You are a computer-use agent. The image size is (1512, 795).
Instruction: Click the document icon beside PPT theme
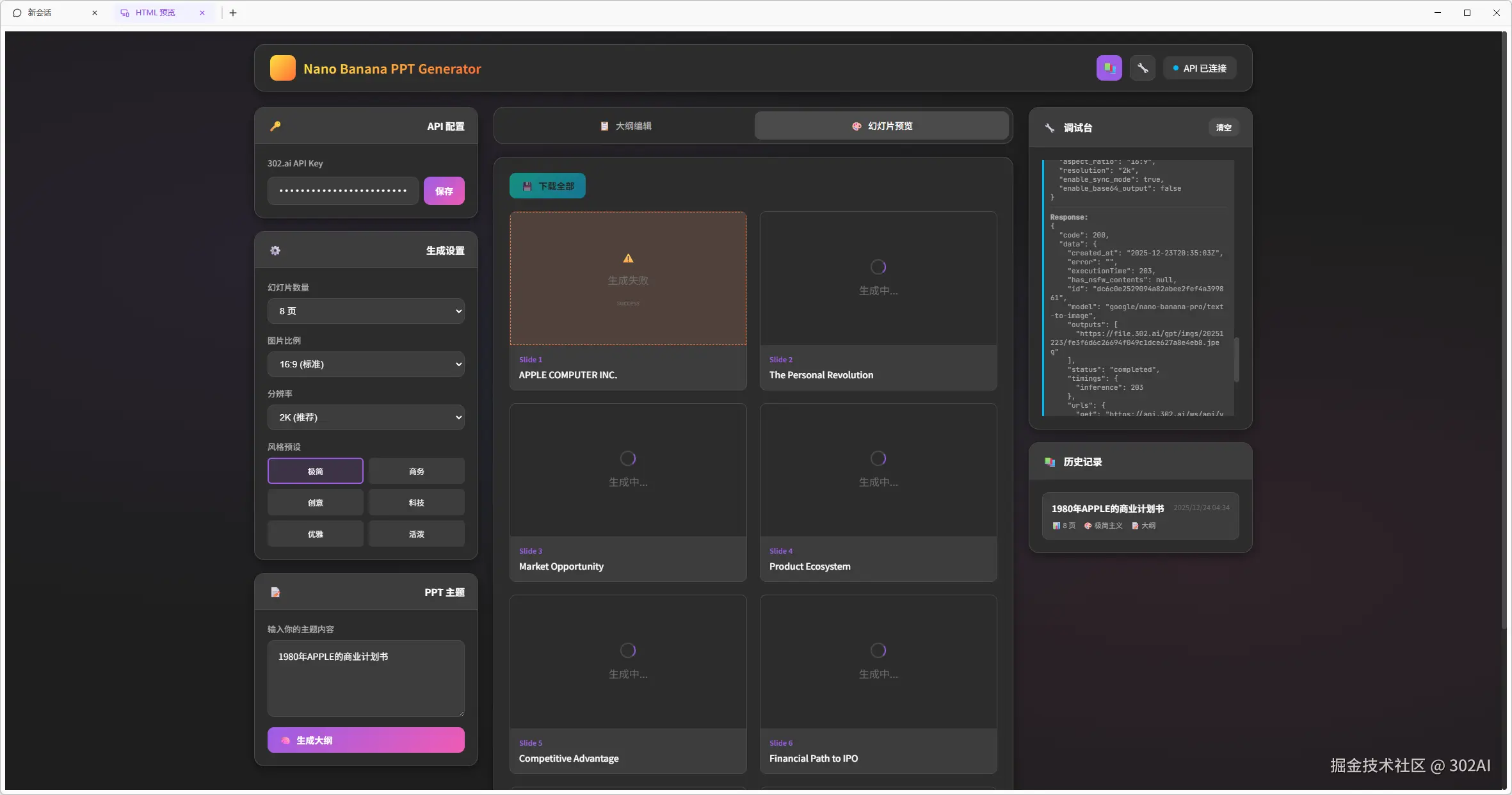pyautogui.click(x=275, y=592)
